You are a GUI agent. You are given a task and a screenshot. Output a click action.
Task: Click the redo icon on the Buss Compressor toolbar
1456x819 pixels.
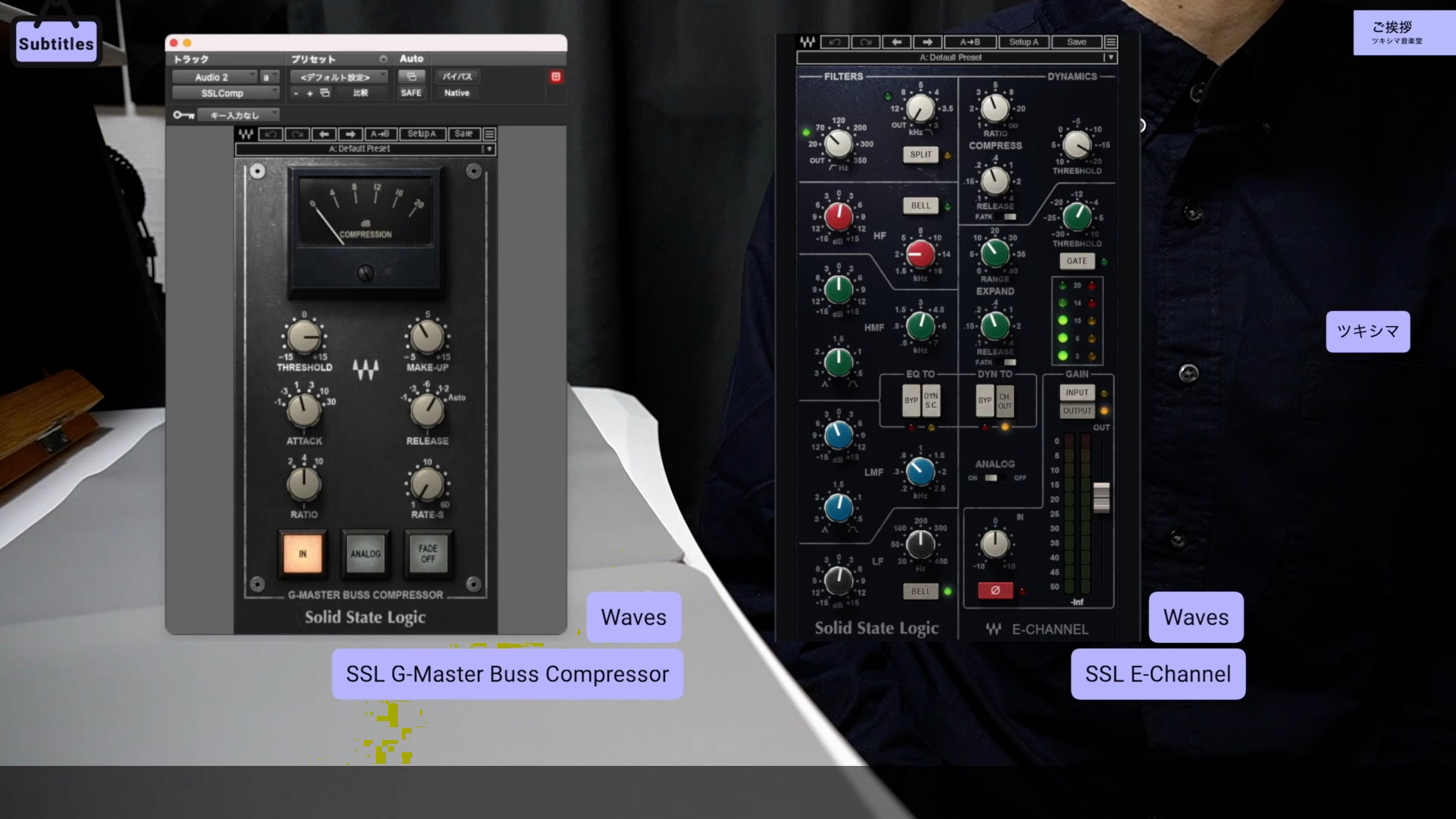[x=296, y=133]
